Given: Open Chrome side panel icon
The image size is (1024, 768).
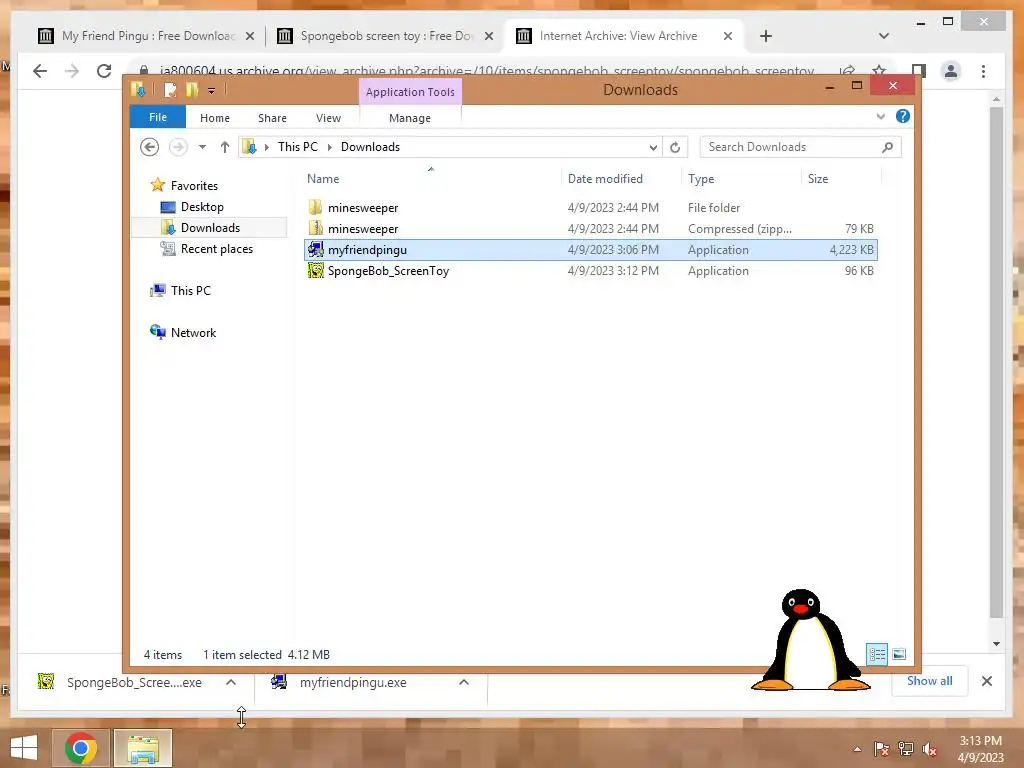Looking at the screenshot, I should (x=918, y=71).
